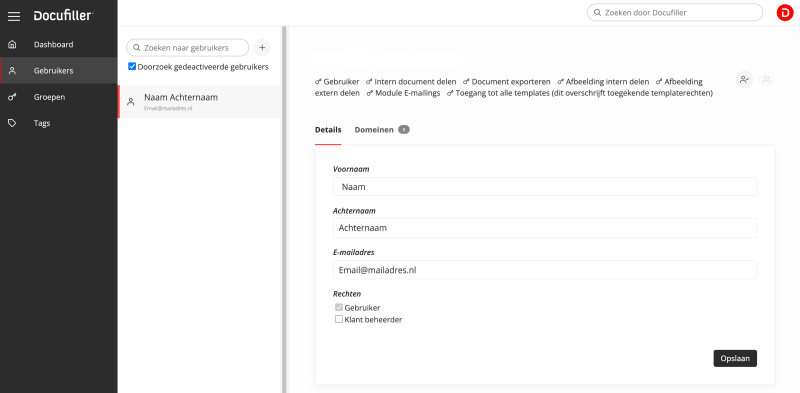This screenshot has height=393, width=800.
Task: Click the add user plus button
Action: pyautogui.click(x=262, y=47)
